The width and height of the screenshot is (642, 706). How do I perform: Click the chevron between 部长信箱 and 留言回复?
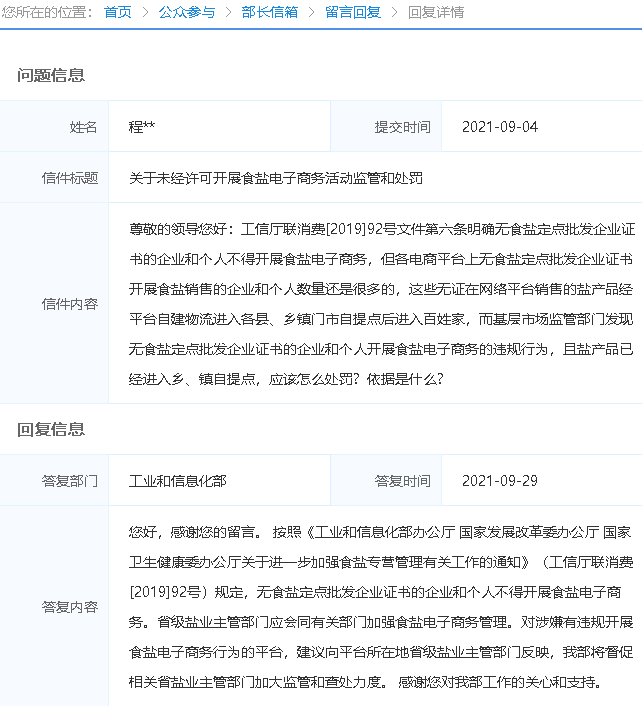311,13
